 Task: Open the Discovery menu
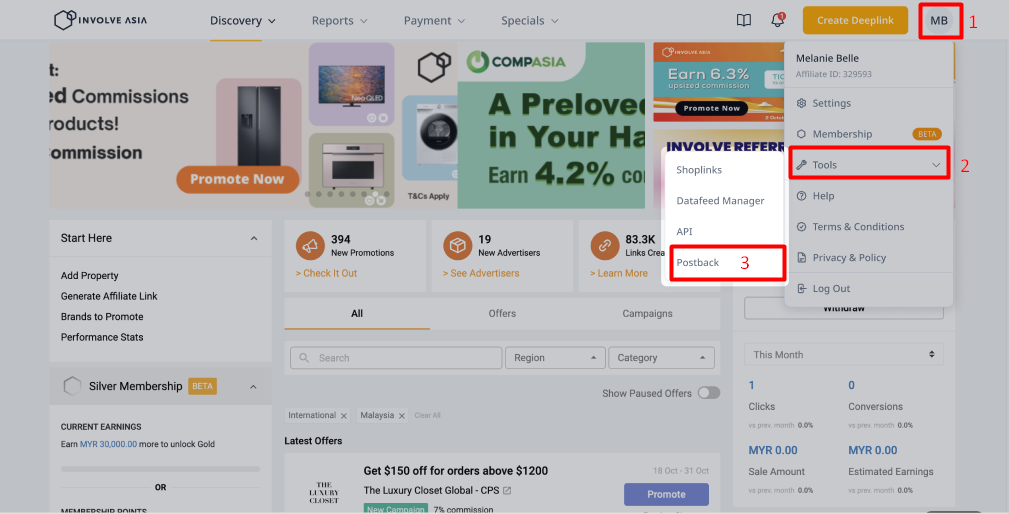(x=243, y=21)
